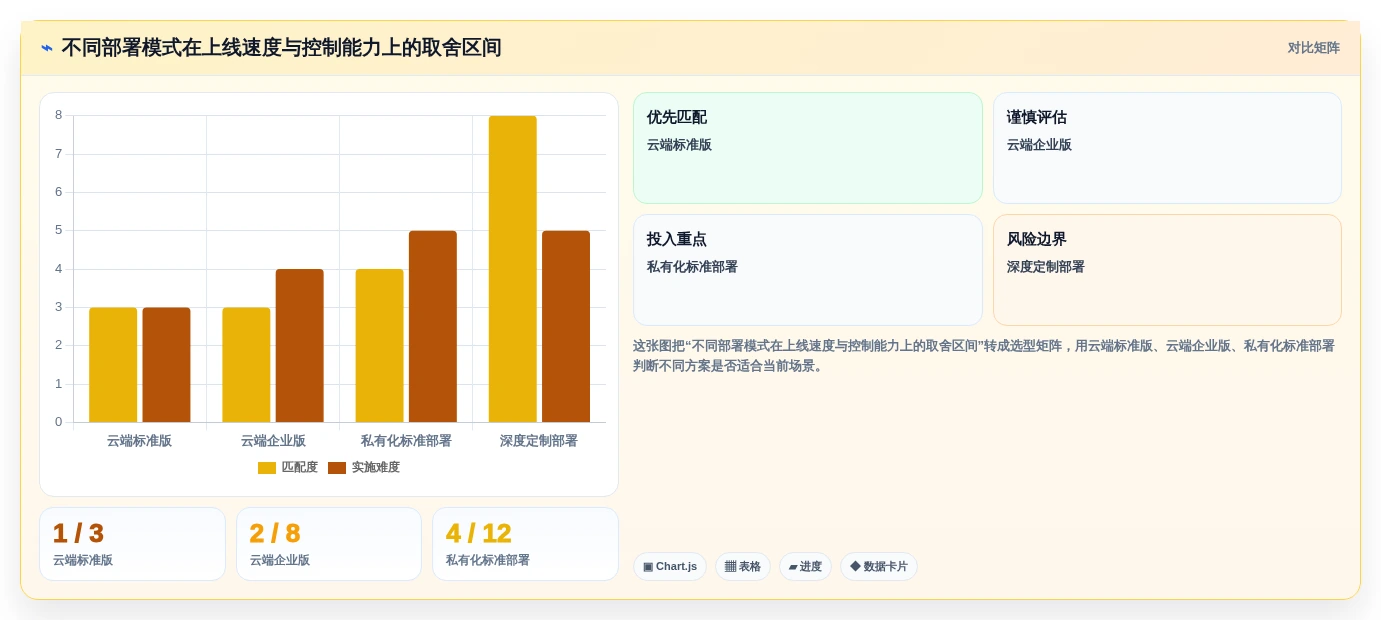Viewport: 1381px width, 620px height.
Task: Click the yellow 匹配度 bar for 云端企业版
Action: pyautogui.click(x=246, y=365)
